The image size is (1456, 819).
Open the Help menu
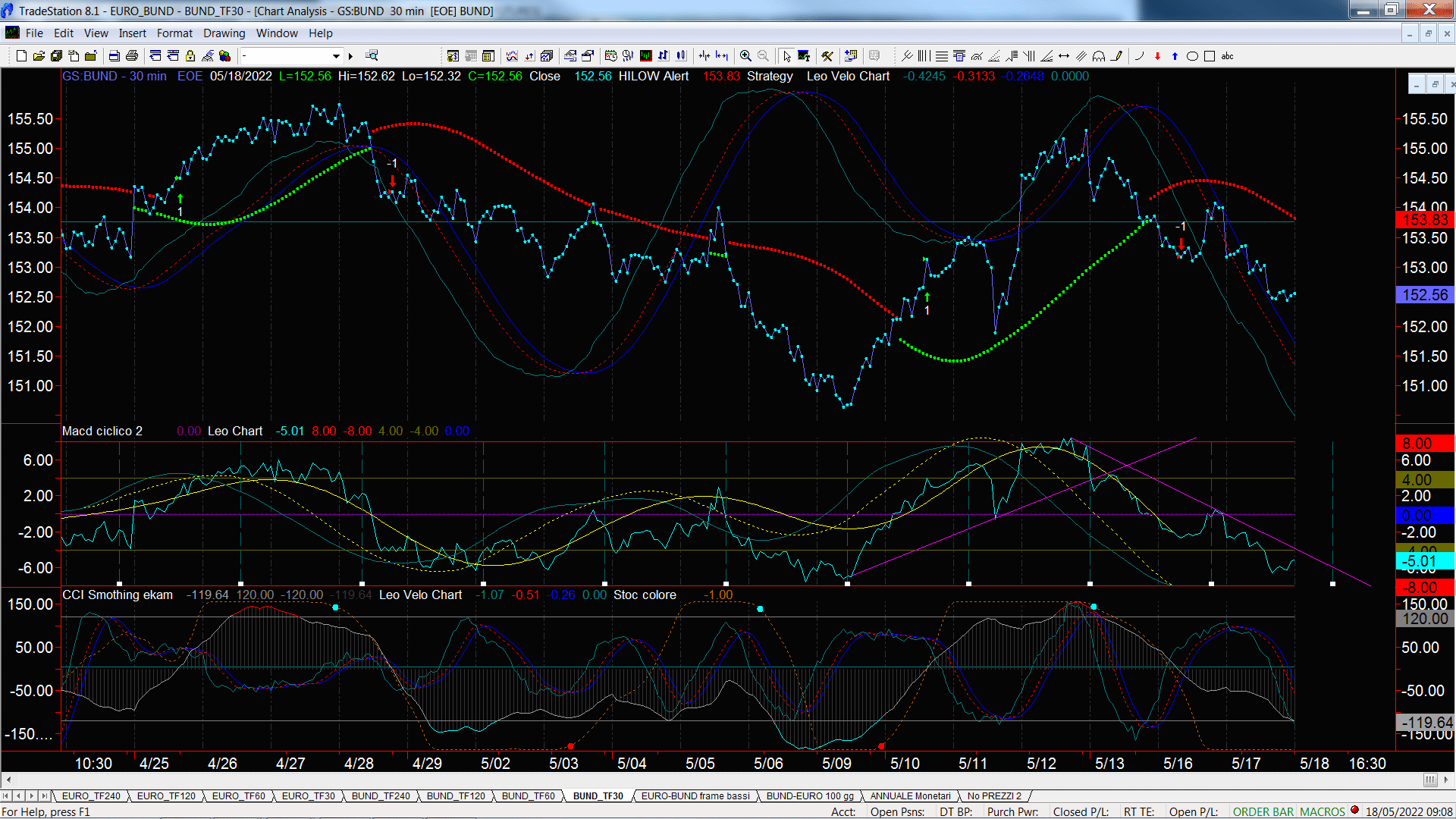(x=320, y=33)
